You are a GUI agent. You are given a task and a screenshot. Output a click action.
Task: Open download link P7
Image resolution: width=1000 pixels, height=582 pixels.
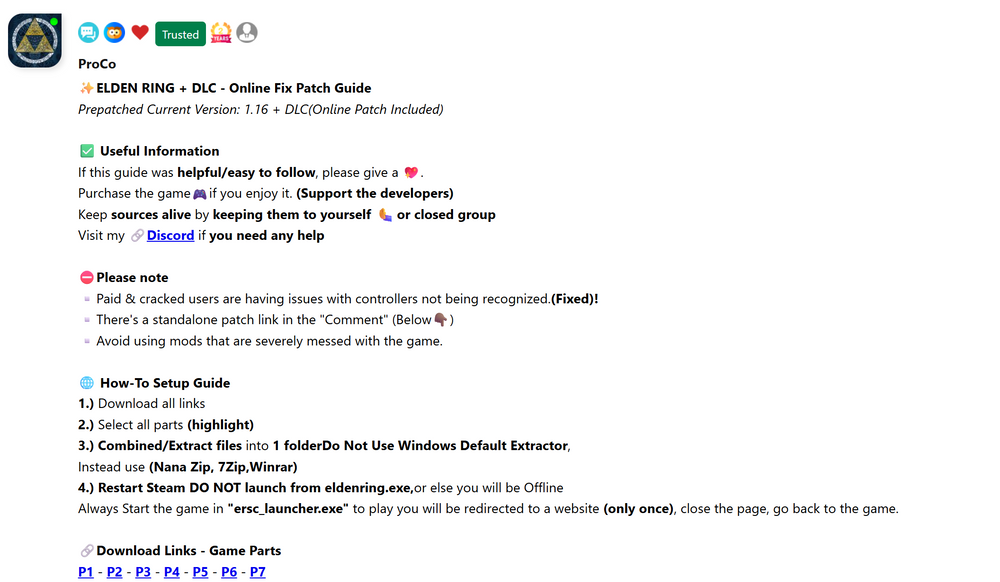coord(258,572)
